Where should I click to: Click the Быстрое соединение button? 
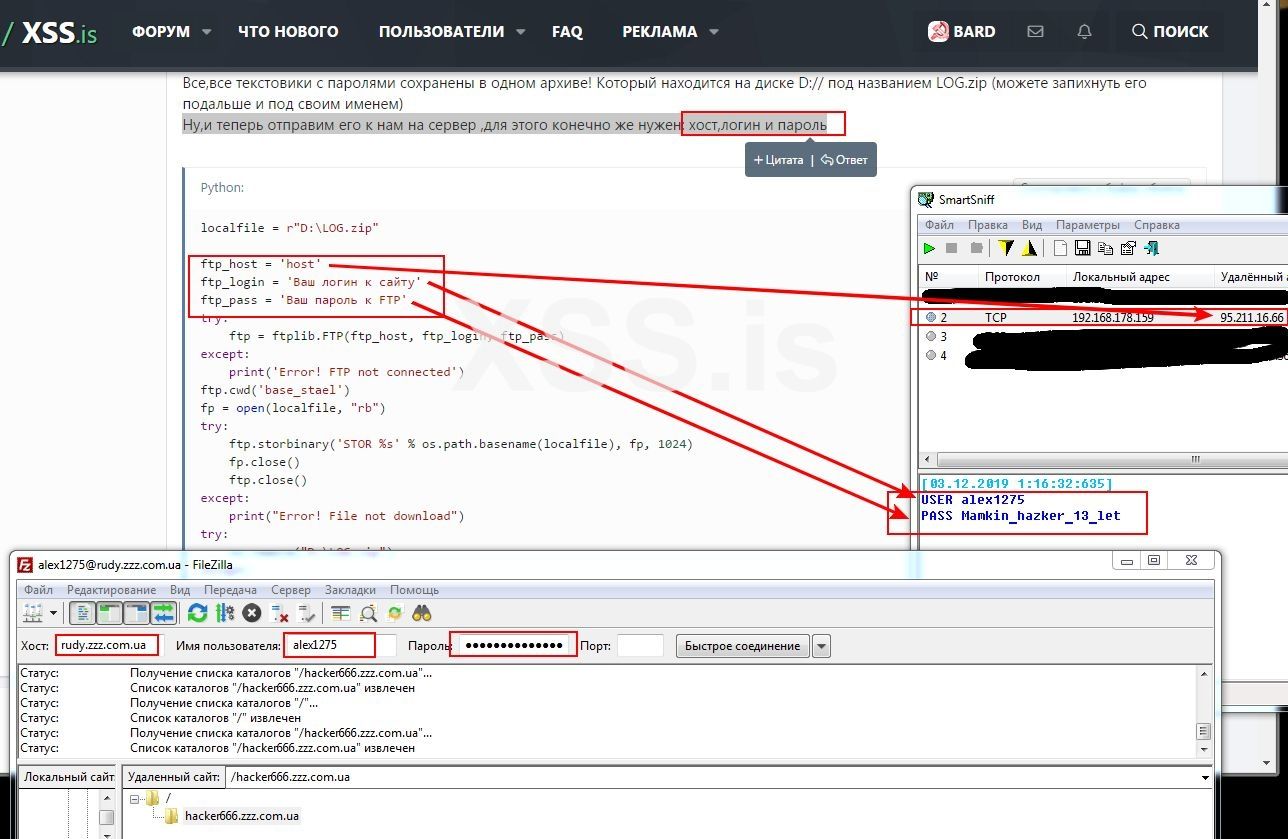click(x=742, y=646)
